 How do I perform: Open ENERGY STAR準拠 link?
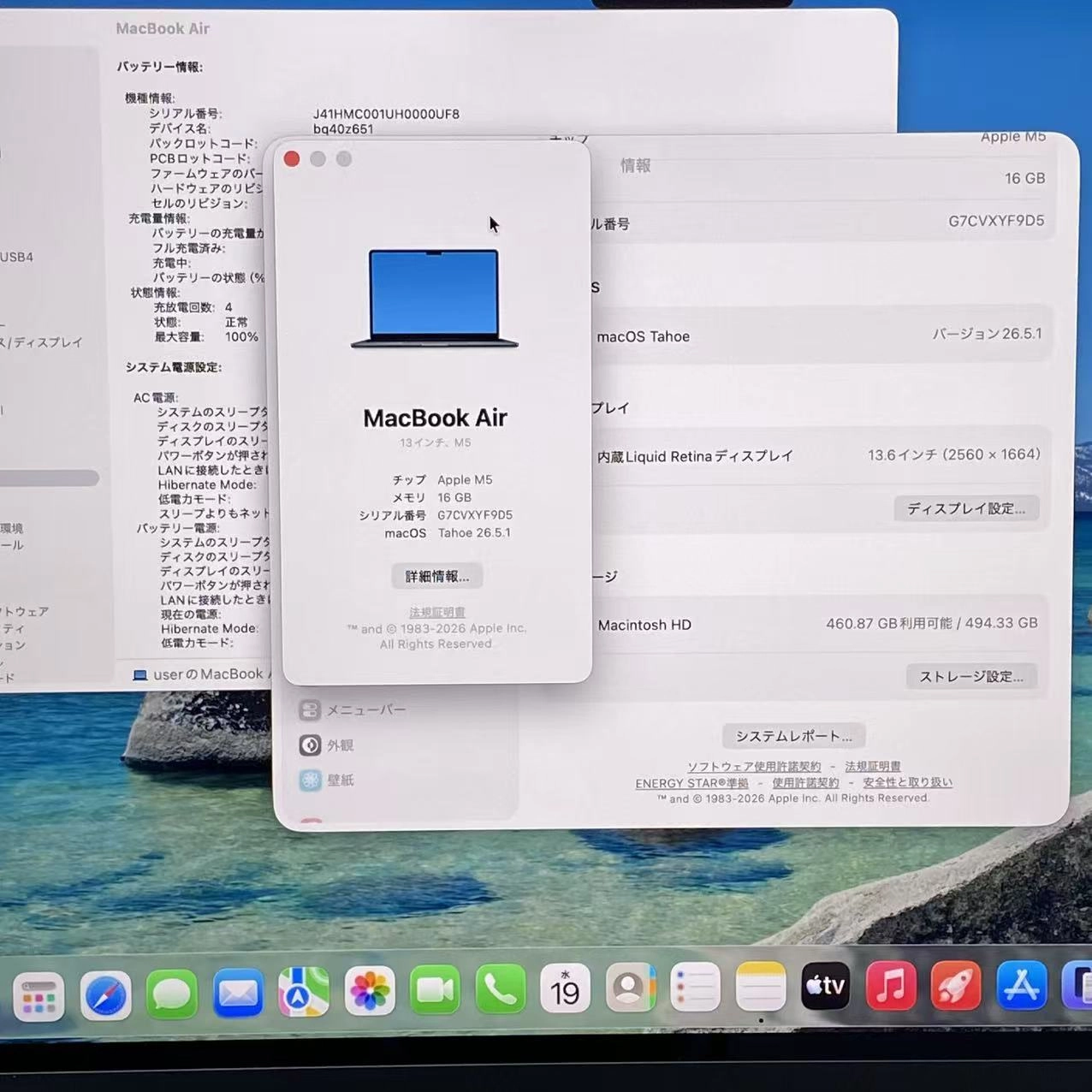click(691, 783)
